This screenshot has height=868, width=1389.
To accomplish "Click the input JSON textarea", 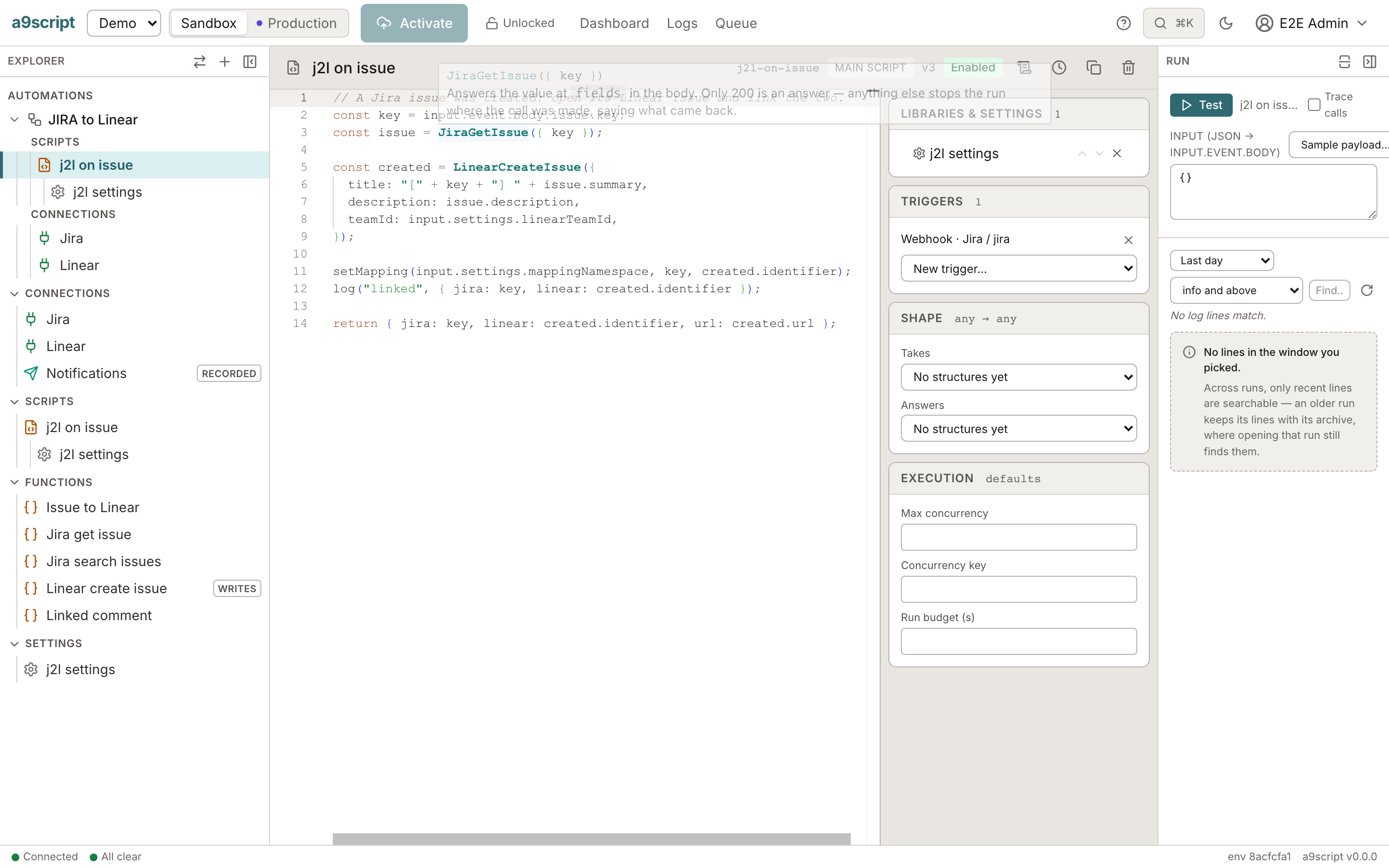I will [x=1273, y=192].
